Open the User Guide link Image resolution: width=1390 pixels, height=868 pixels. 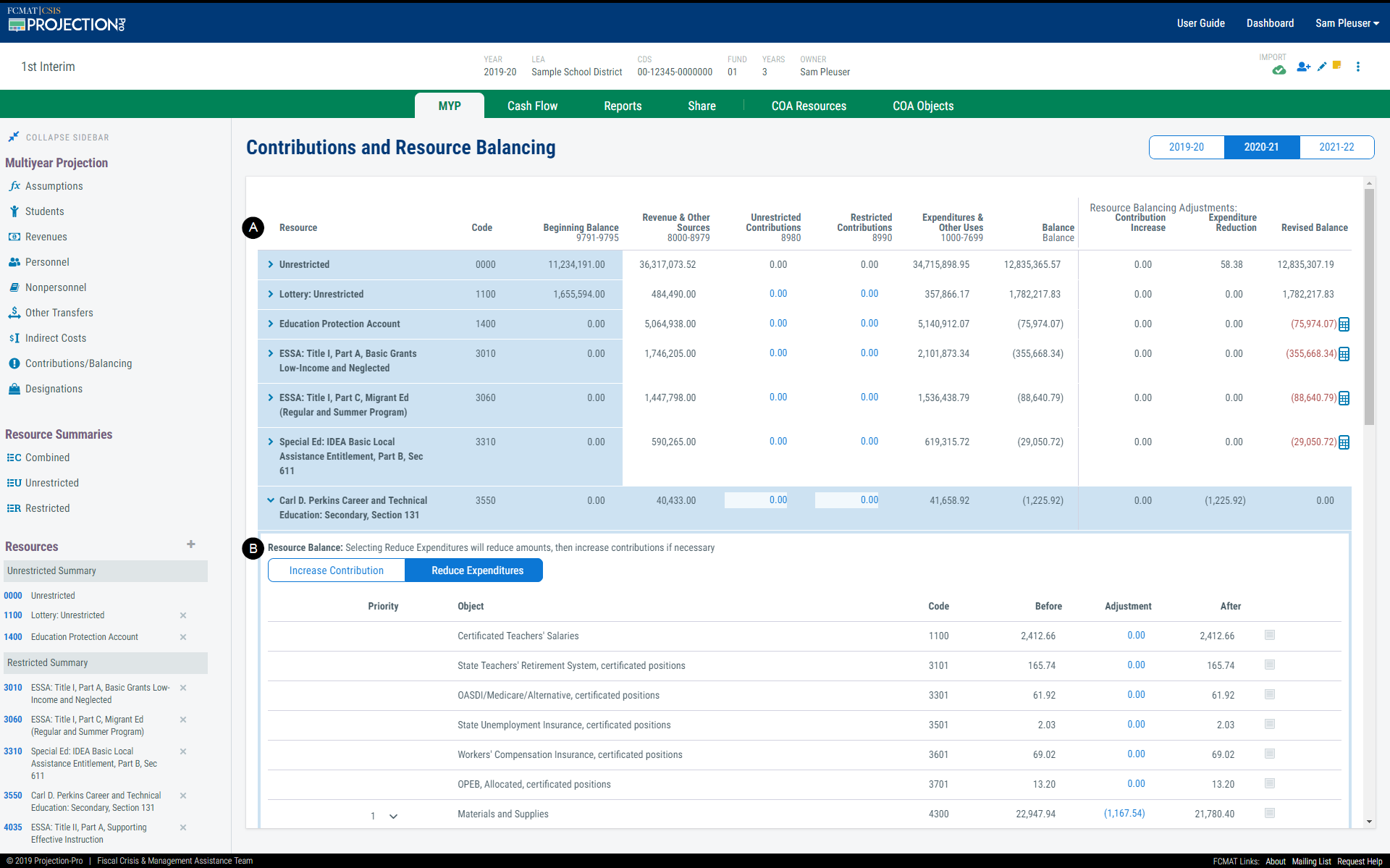(x=1200, y=23)
